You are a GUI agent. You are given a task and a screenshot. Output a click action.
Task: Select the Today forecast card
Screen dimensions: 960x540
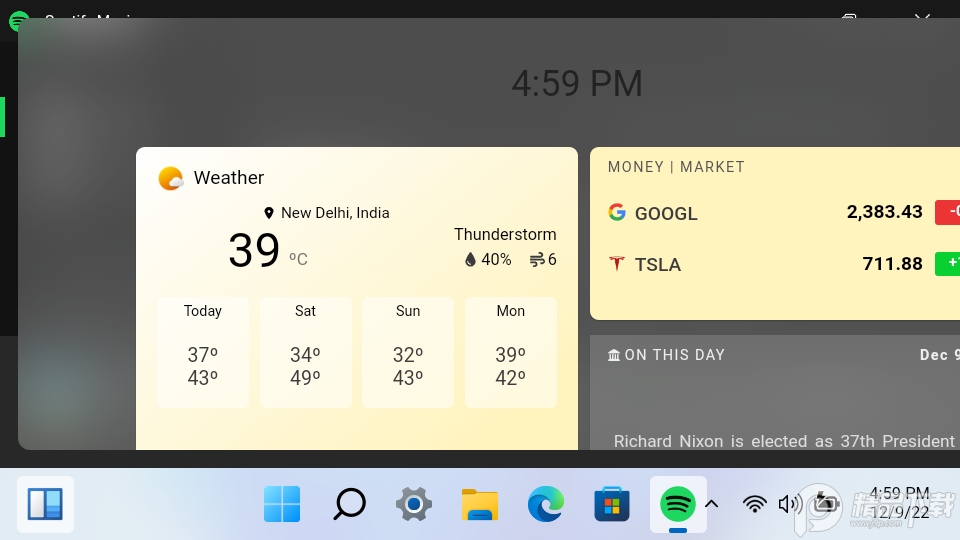click(203, 352)
